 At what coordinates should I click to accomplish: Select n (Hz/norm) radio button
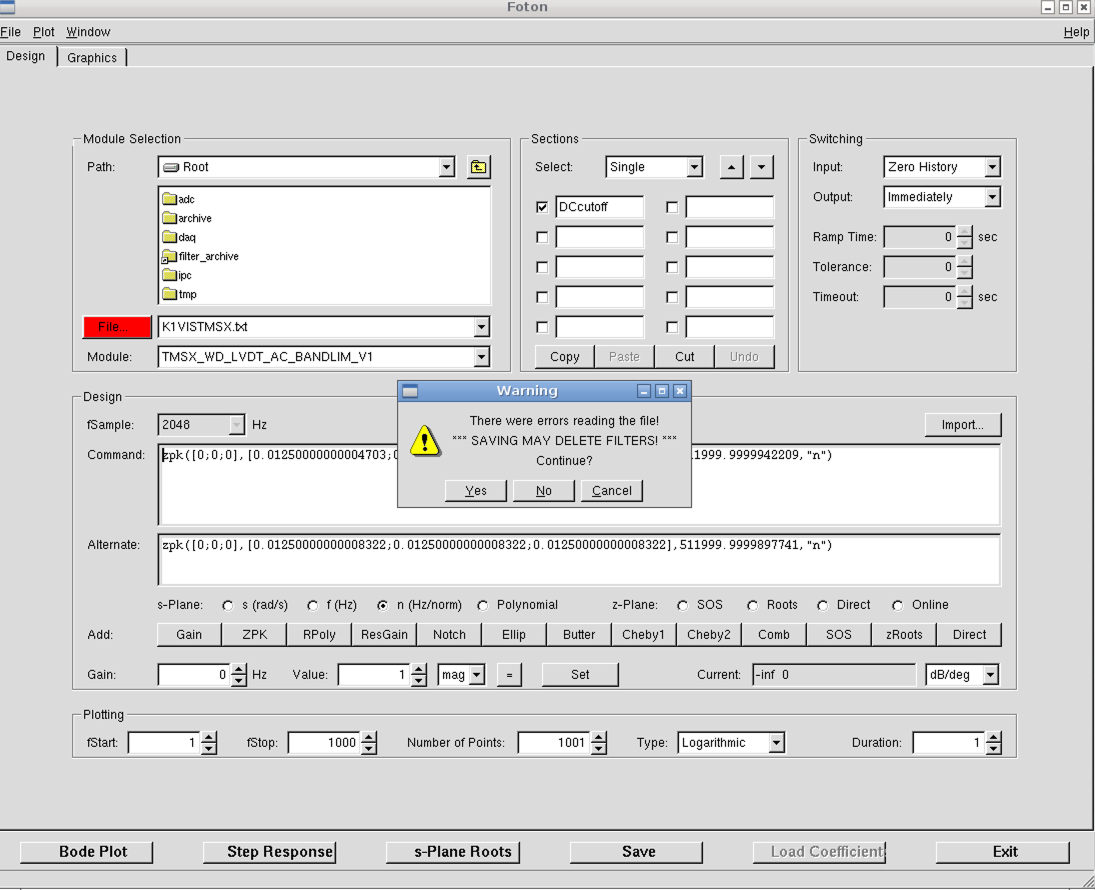click(x=383, y=606)
